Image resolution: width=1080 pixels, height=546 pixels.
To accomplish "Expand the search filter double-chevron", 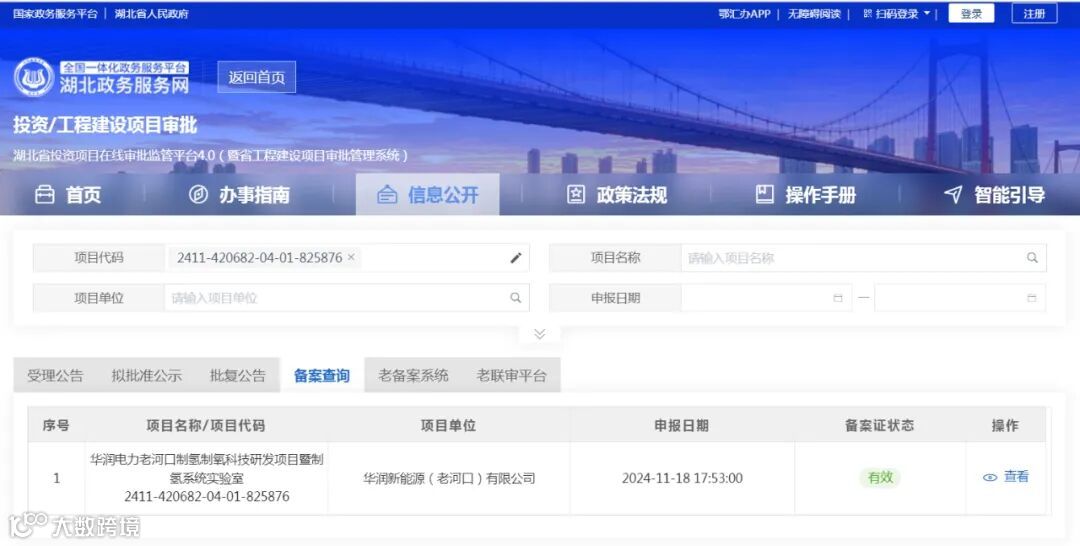I will (540, 334).
